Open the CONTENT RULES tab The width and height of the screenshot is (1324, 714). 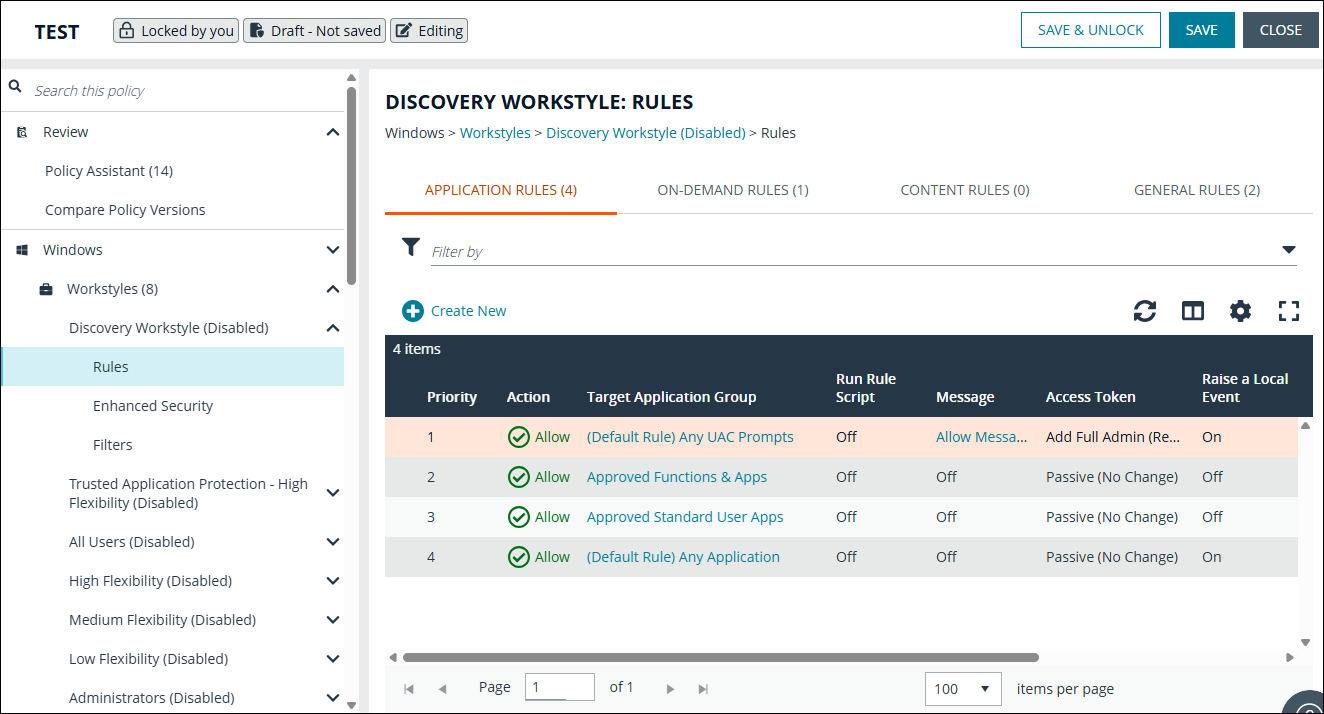[964, 190]
